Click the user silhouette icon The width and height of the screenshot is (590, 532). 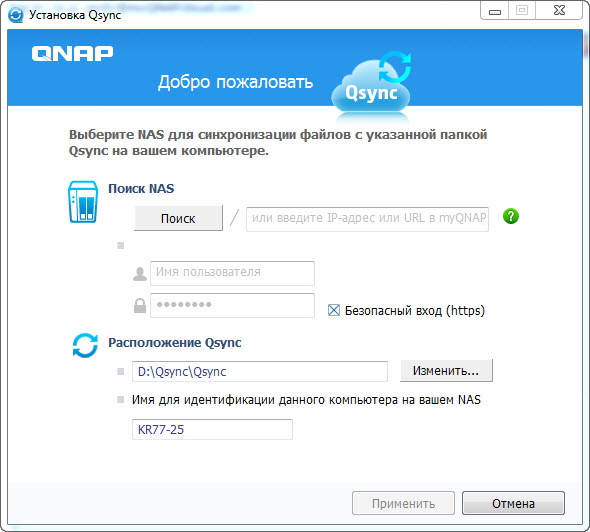[140, 274]
